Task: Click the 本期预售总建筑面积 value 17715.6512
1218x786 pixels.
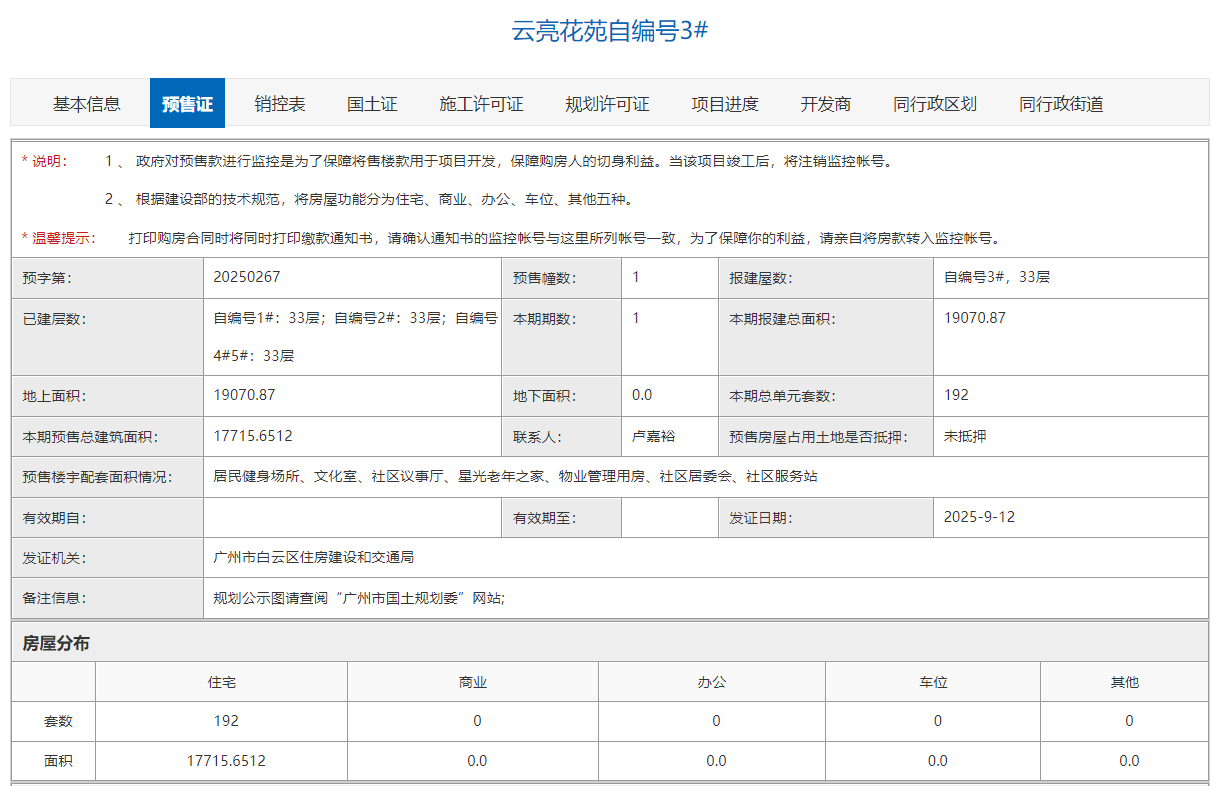Action: point(253,436)
